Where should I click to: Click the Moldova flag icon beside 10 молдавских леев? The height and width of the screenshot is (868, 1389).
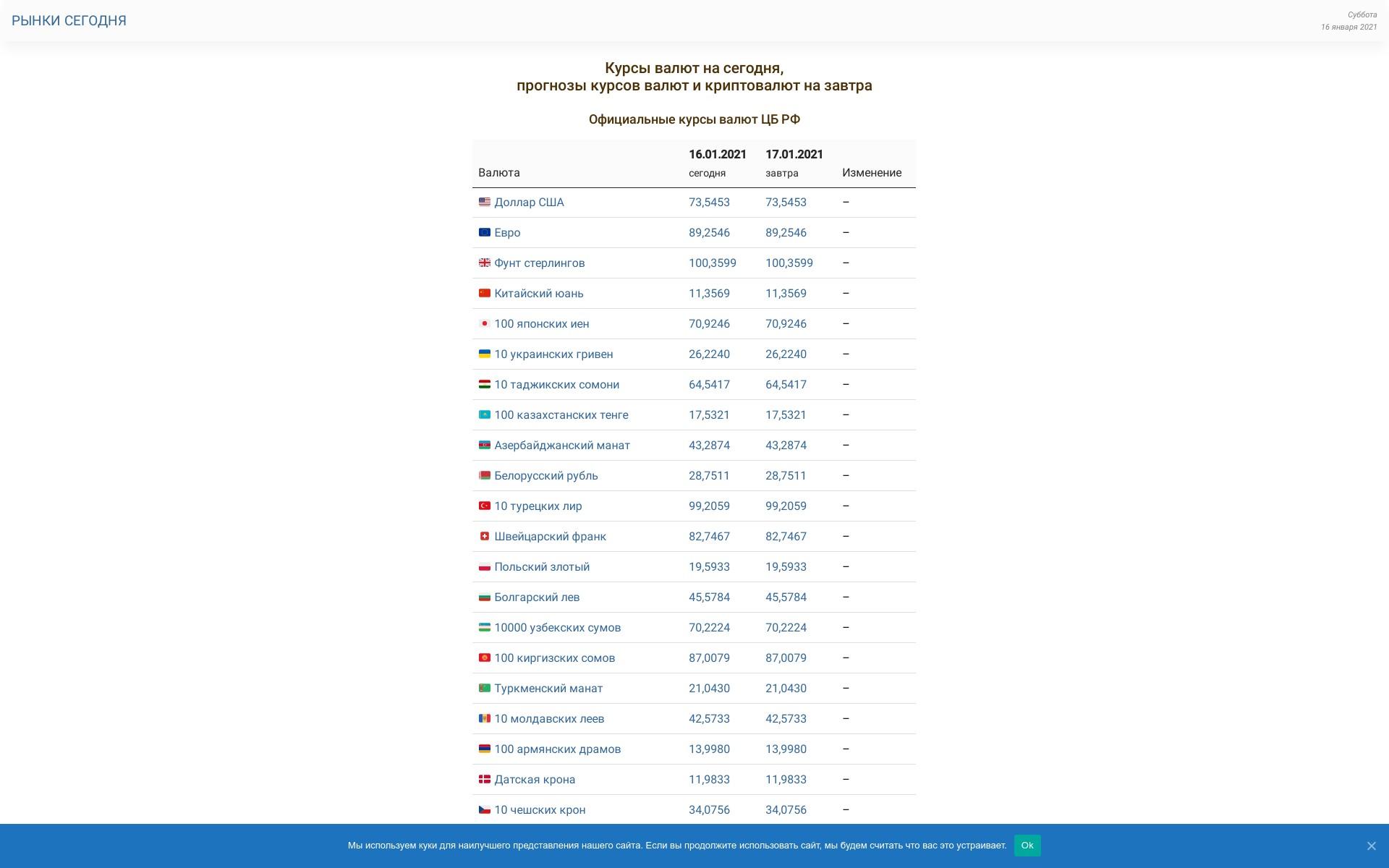485,718
